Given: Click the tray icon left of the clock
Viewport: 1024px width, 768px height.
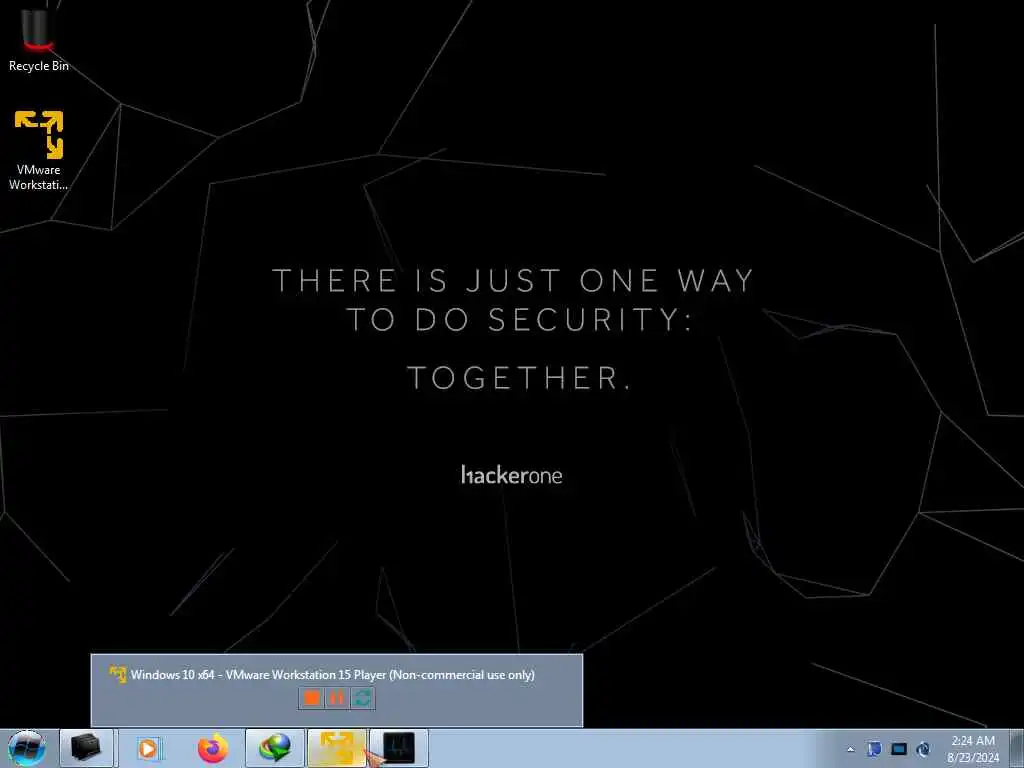Looking at the screenshot, I should tap(923, 749).
